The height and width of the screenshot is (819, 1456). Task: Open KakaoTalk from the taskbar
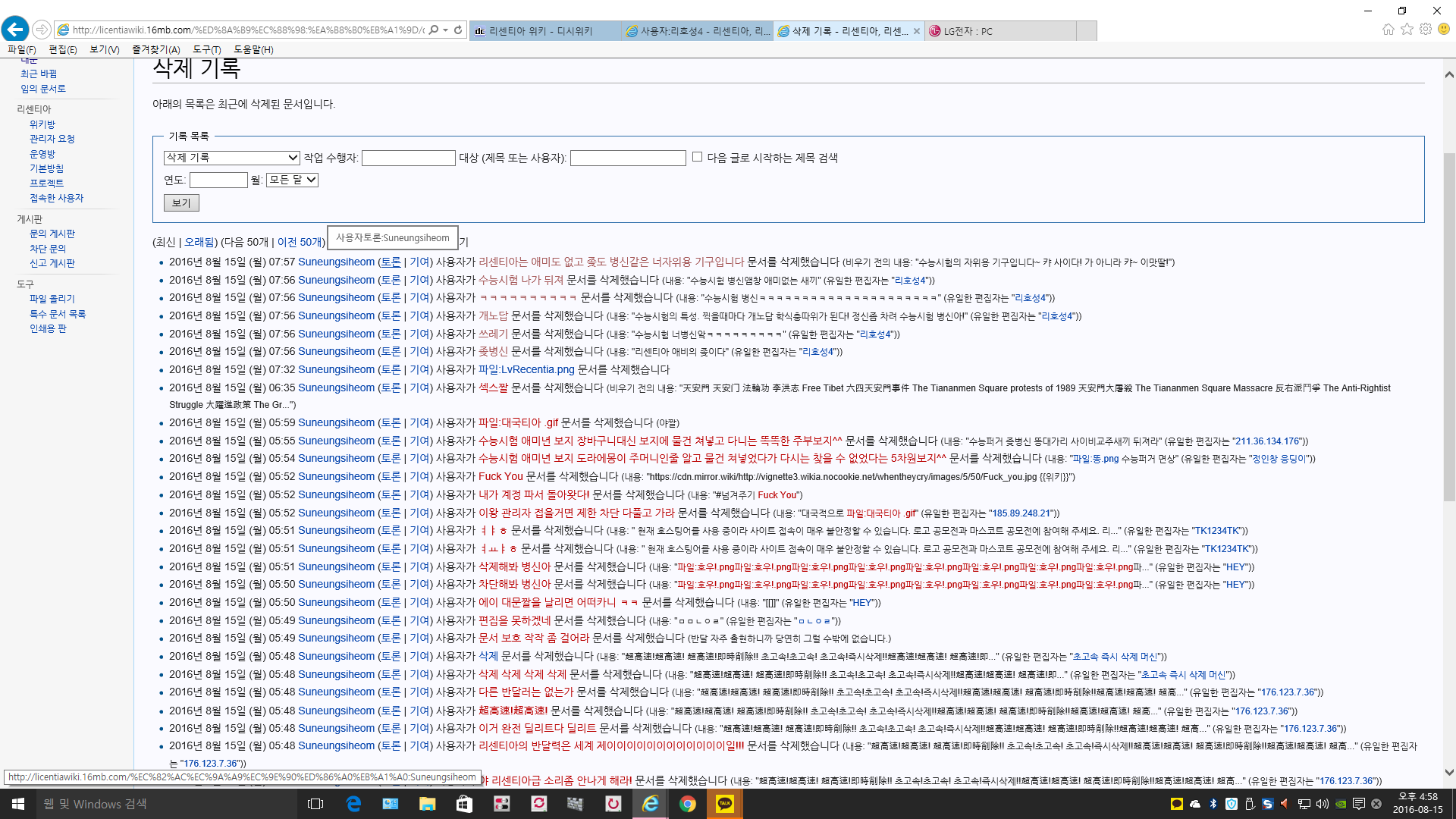pyautogui.click(x=724, y=804)
